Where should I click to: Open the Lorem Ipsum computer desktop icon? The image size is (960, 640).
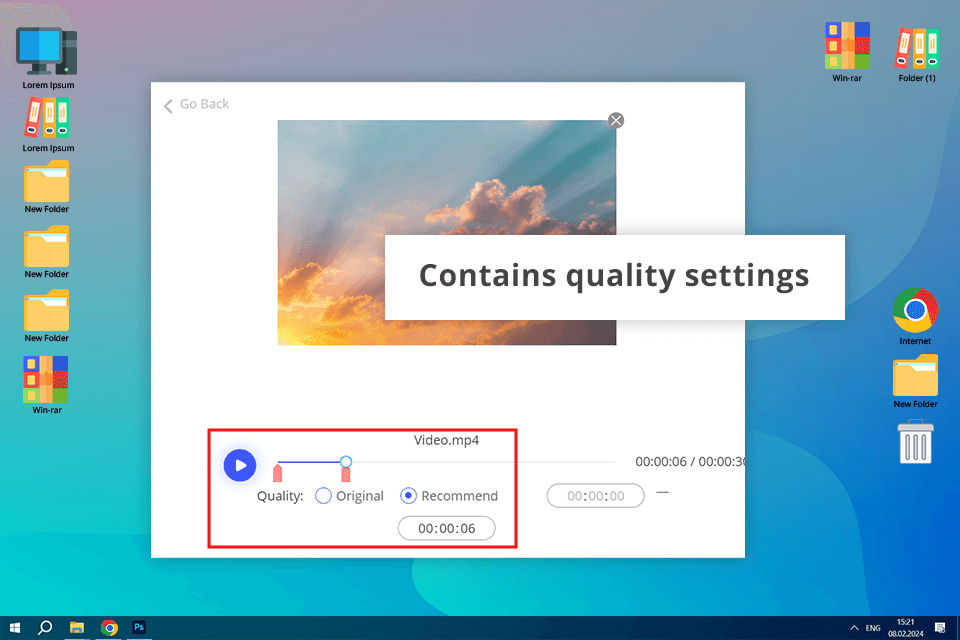click(x=48, y=58)
